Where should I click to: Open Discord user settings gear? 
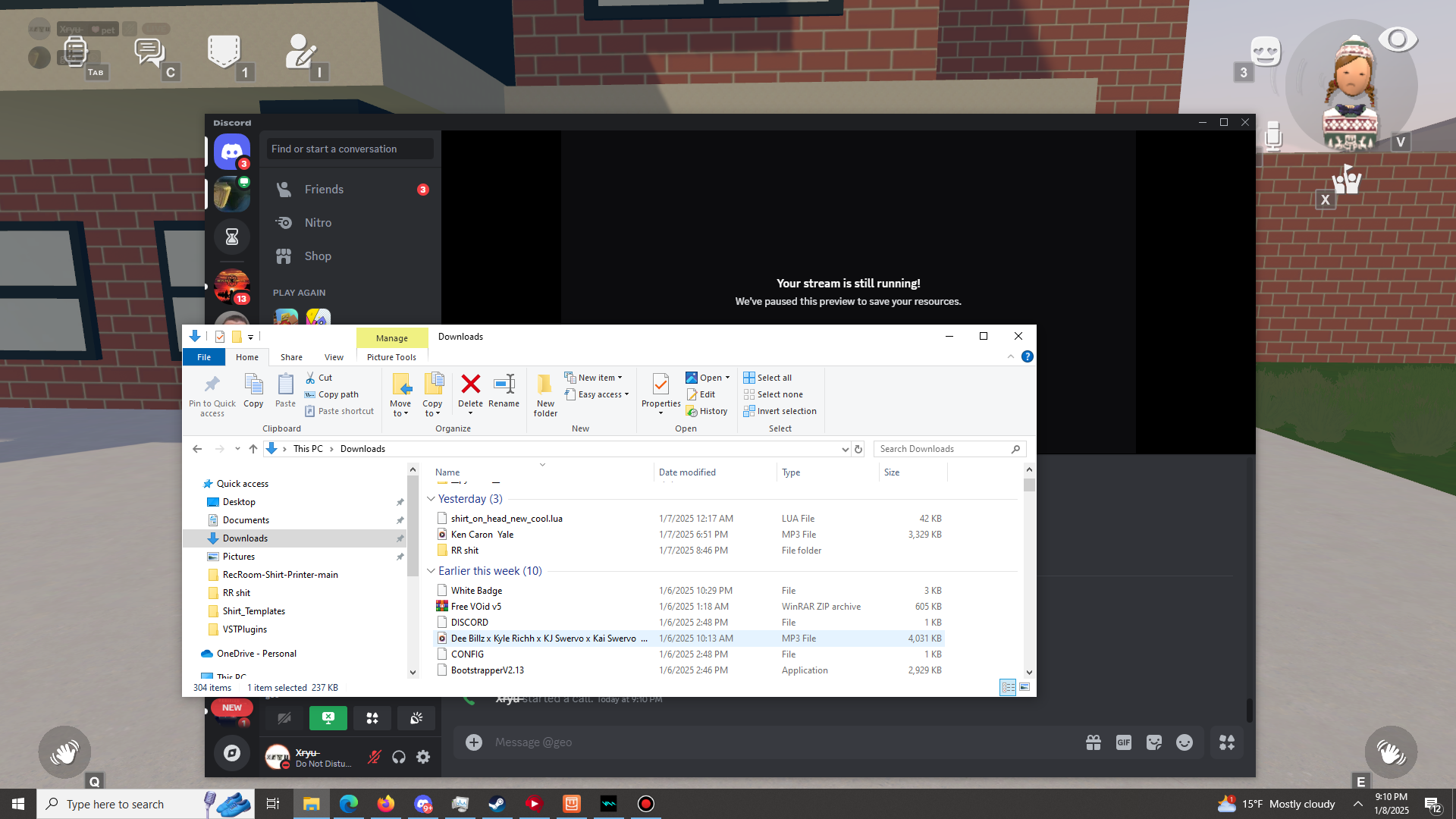pyautogui.click(x=423, y=757)
